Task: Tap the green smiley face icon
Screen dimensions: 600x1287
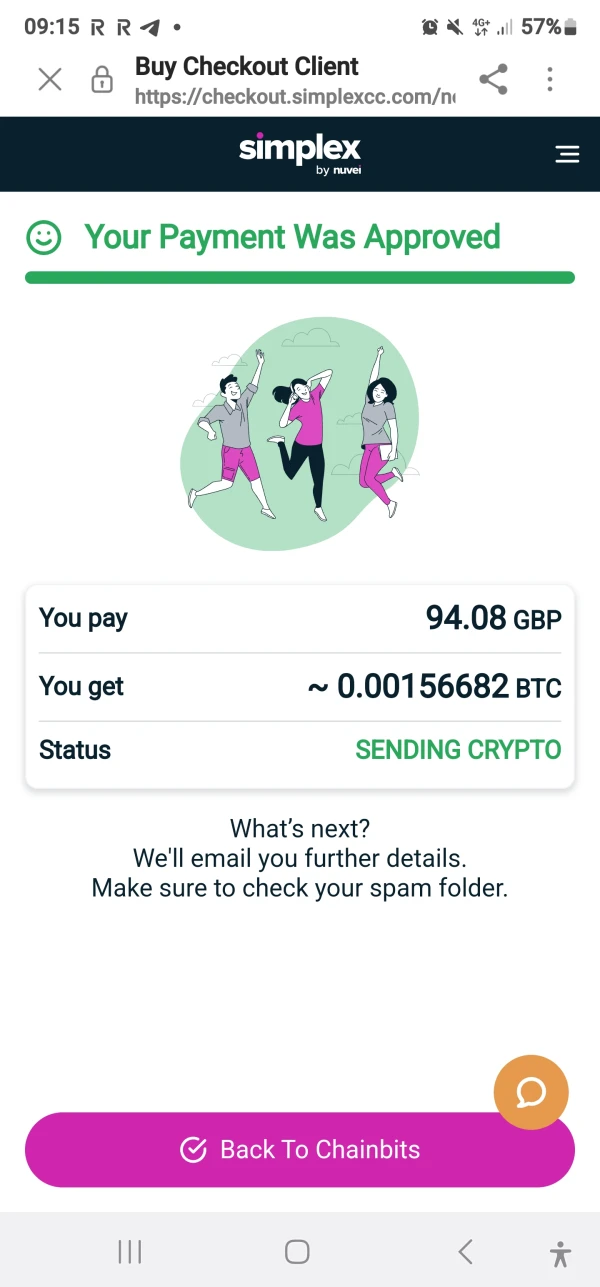Action: [43, 238]
